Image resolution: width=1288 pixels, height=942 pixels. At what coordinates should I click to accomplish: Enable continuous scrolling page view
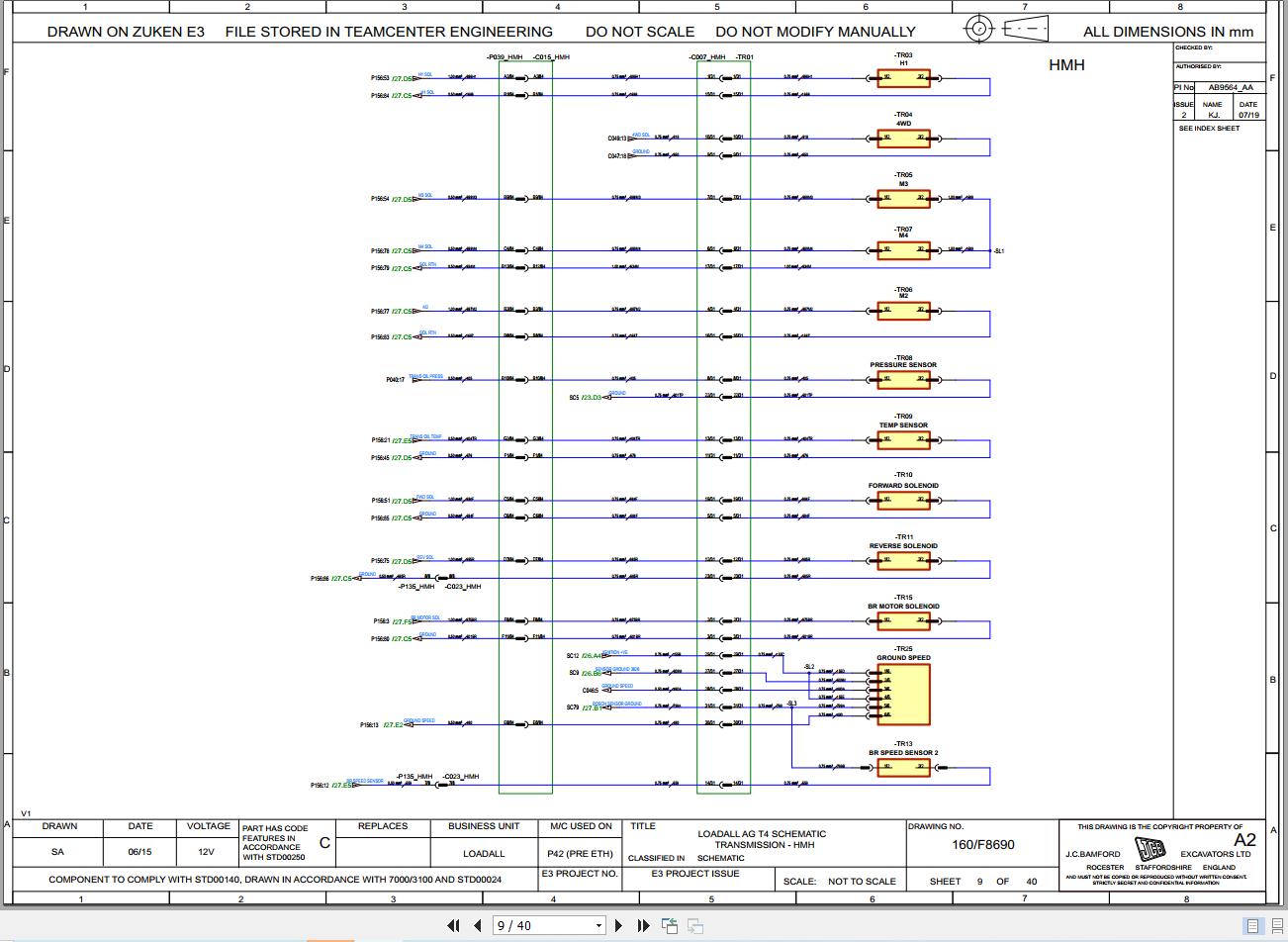tap(1275, 926)
